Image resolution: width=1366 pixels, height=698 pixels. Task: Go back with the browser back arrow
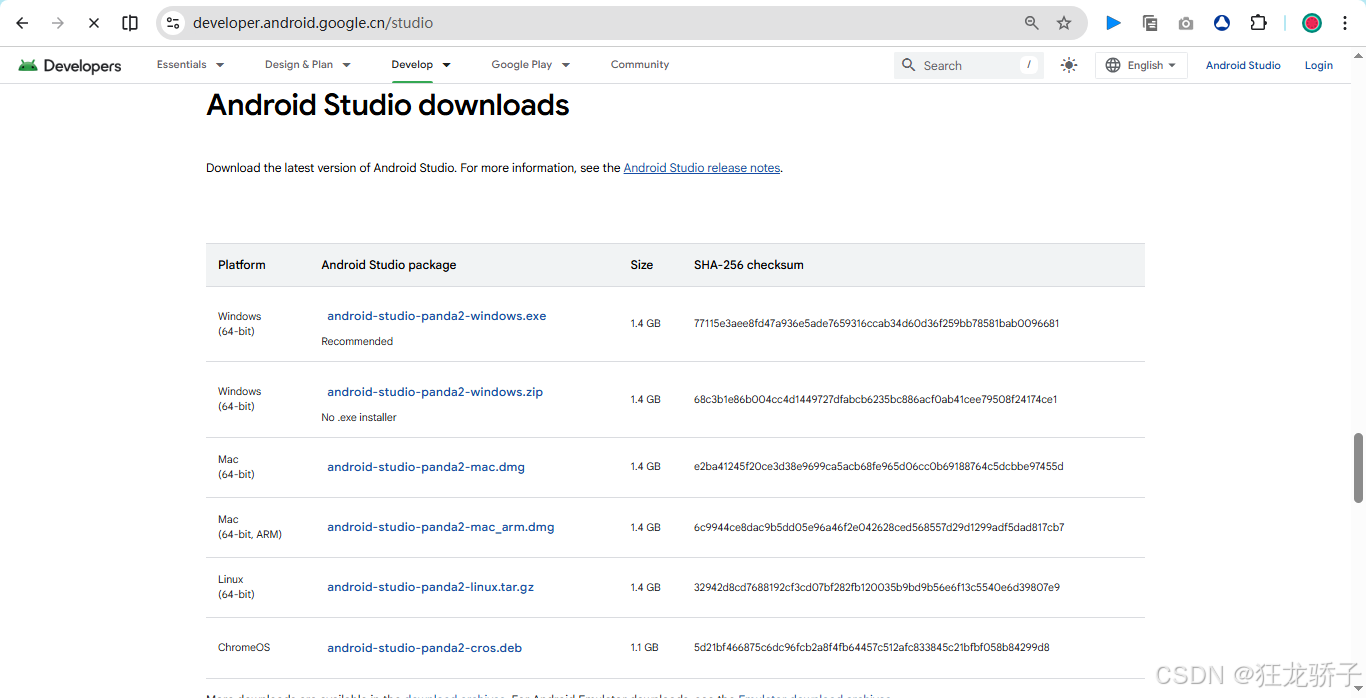pyautogui.click(x=22, y=23)
